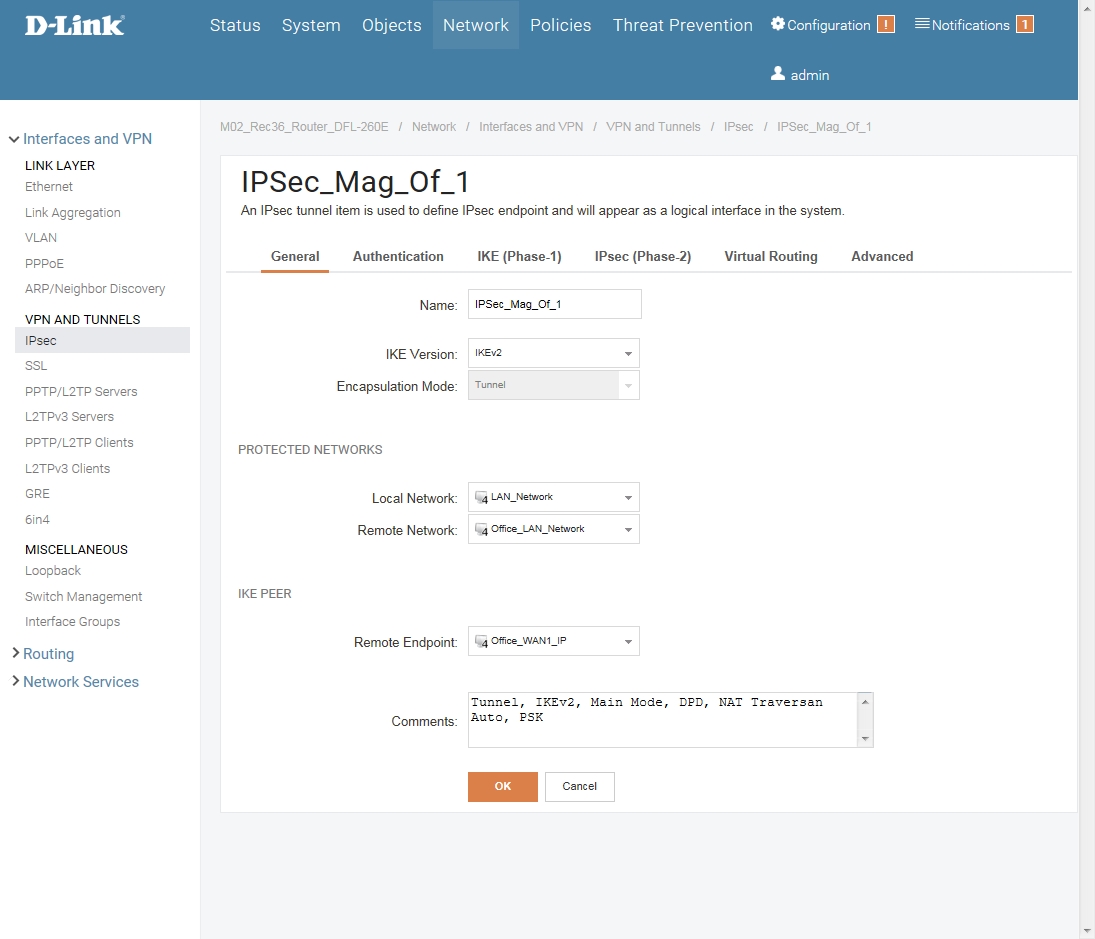The height and width of the screenshot is (939, 1095).
Task: Open the Local Network dropdown
Action: click(554, 497)
